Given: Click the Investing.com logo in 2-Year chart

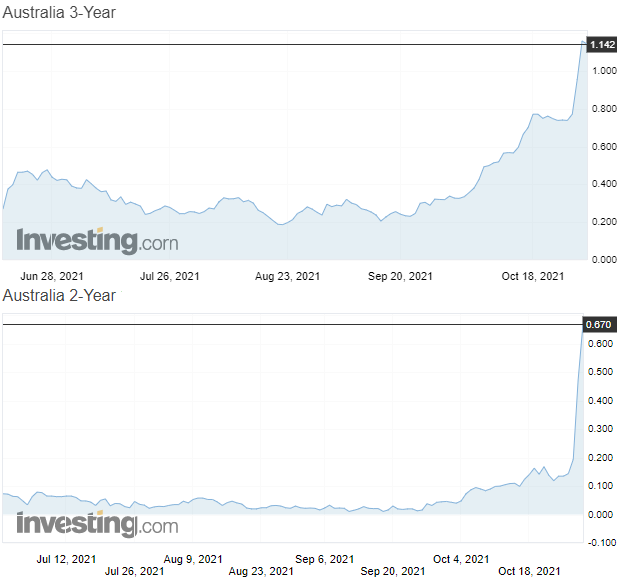Looking at the screenshot, I should click(x=96, y=524).
